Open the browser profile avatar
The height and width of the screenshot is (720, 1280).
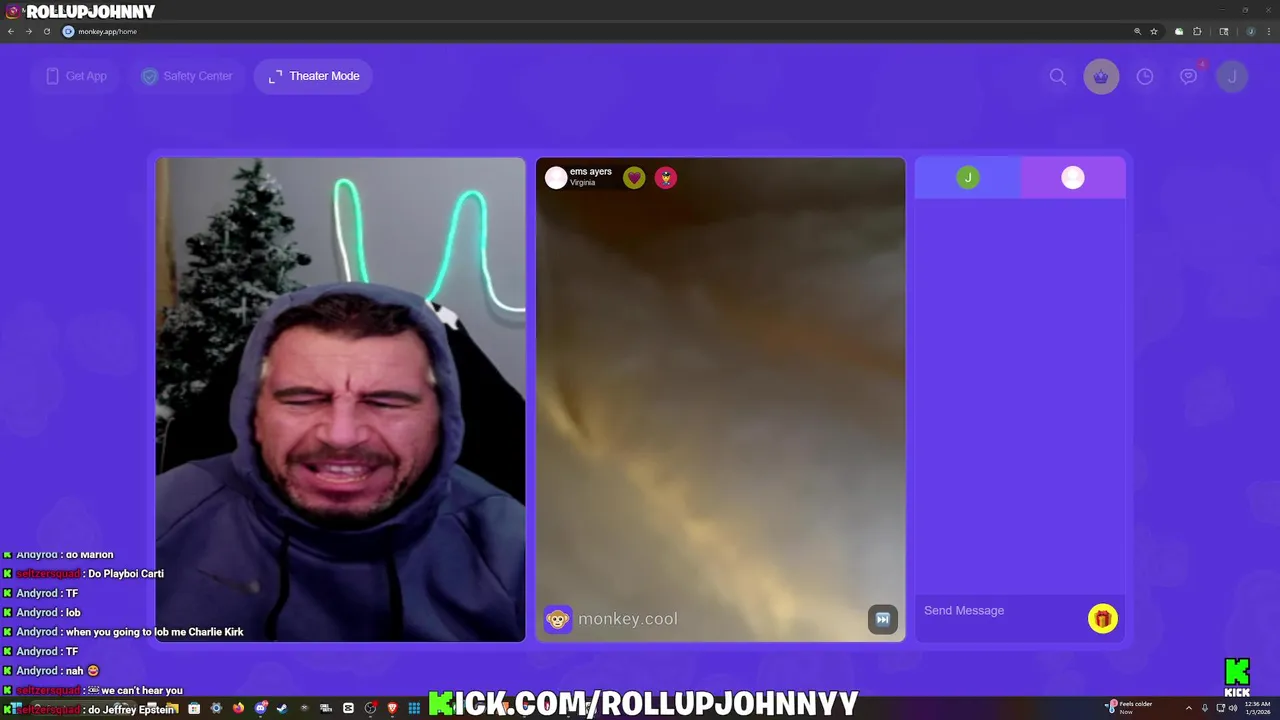1250,31
